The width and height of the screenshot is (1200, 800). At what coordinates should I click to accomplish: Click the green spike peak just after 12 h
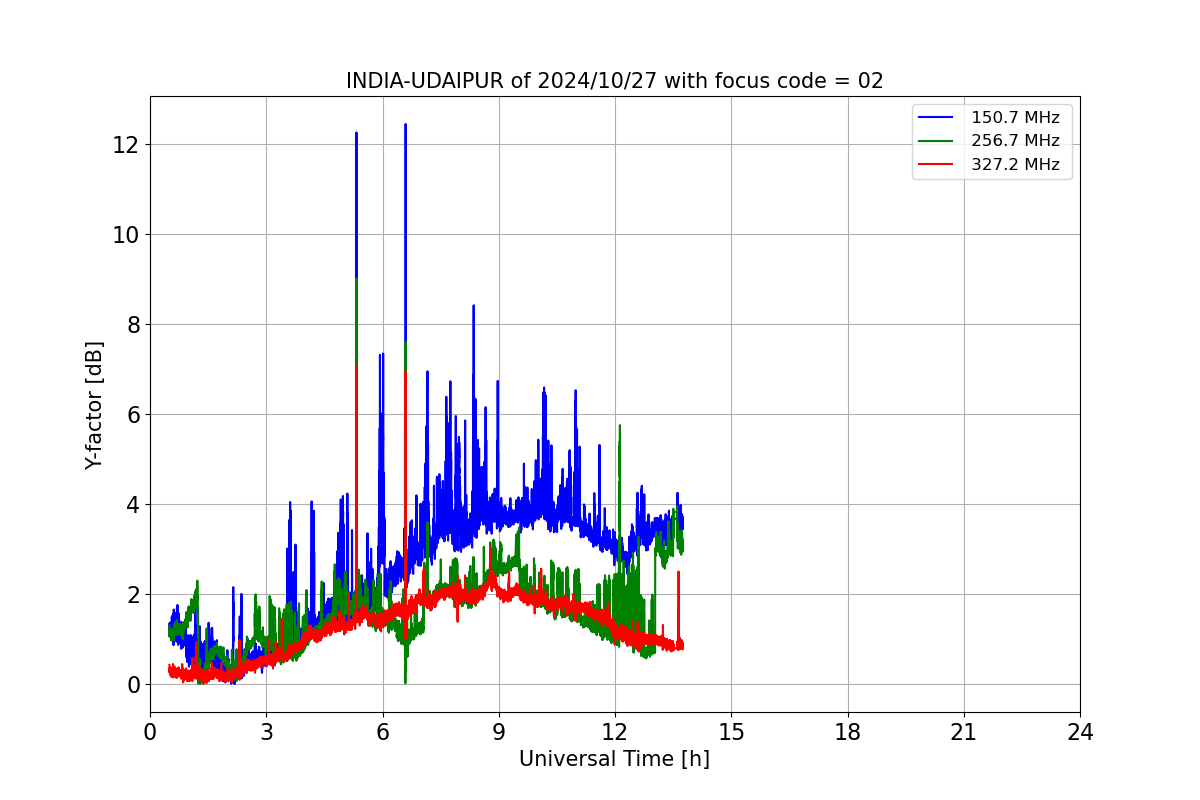click(x=619, y=427)
